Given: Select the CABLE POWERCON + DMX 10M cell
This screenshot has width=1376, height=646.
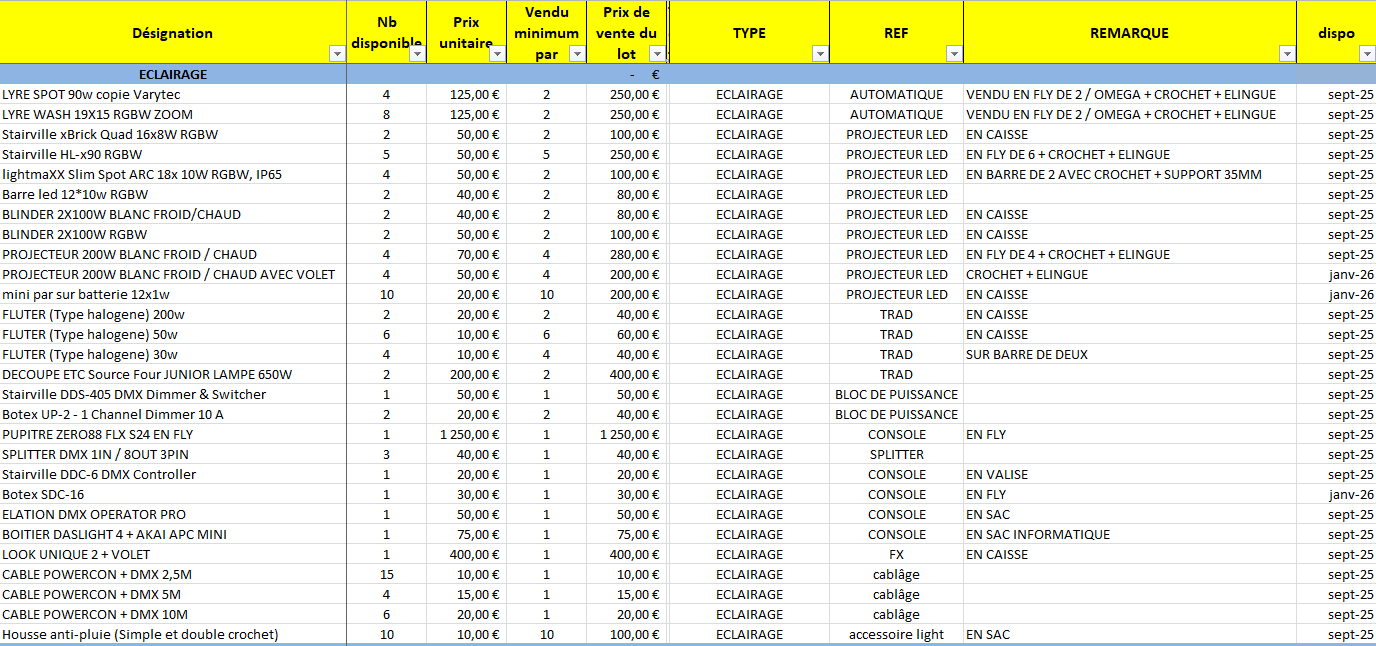Looking at the screenshot, I should pyautogui.click(x=173, y=614).
